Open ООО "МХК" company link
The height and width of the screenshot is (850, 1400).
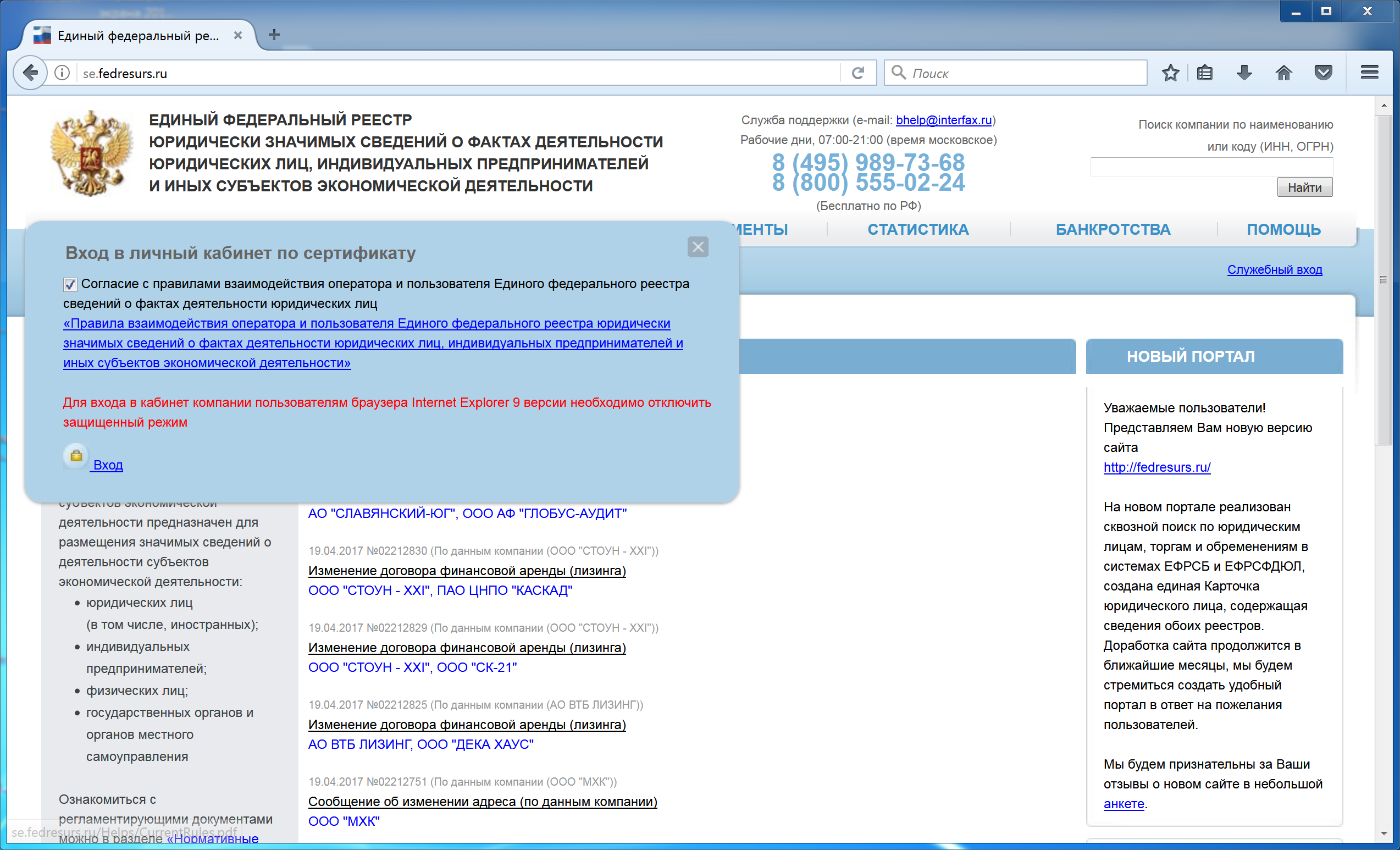click(x=344, y=821)
